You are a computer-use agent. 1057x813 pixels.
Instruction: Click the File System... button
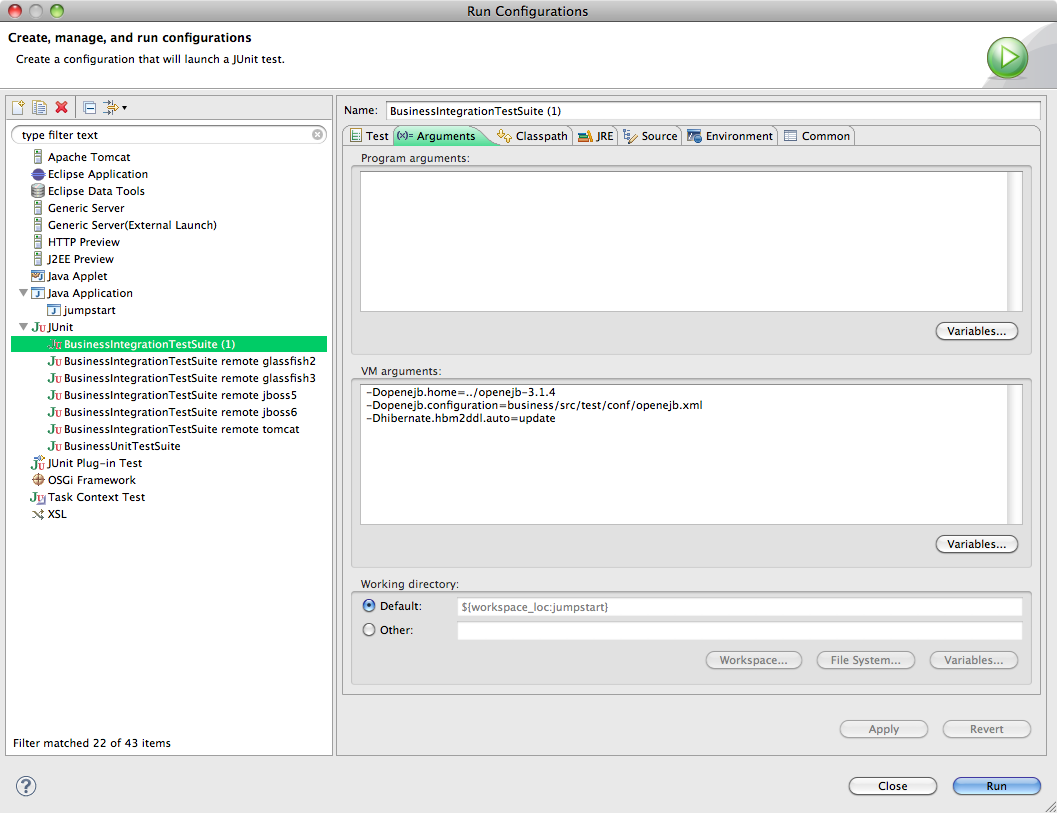point(866,660)
